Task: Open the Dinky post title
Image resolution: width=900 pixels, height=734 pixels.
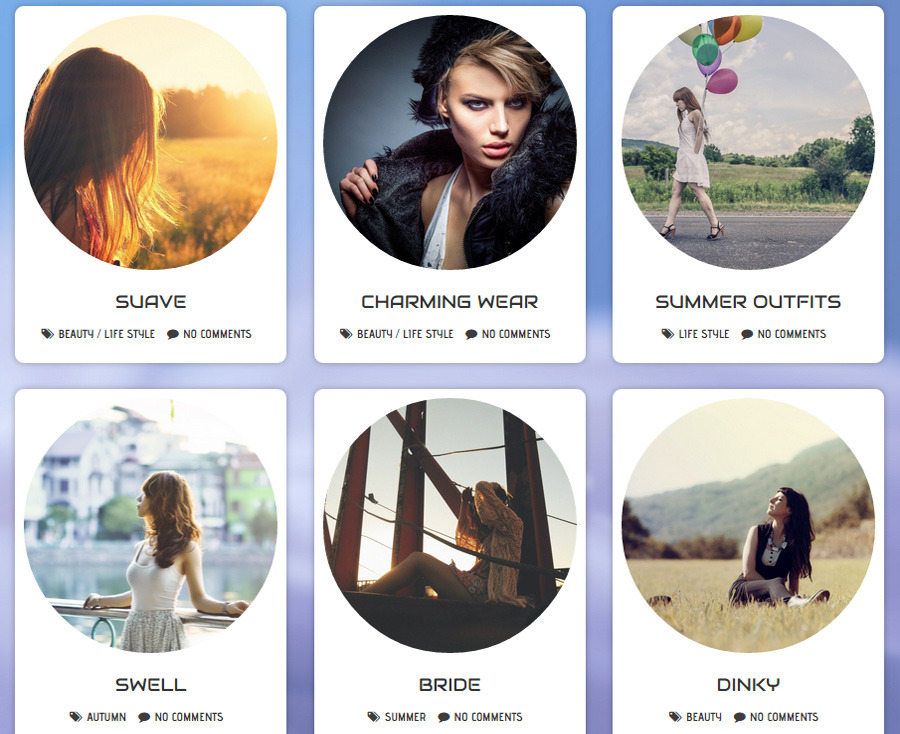Action: [x=748, y=684]
